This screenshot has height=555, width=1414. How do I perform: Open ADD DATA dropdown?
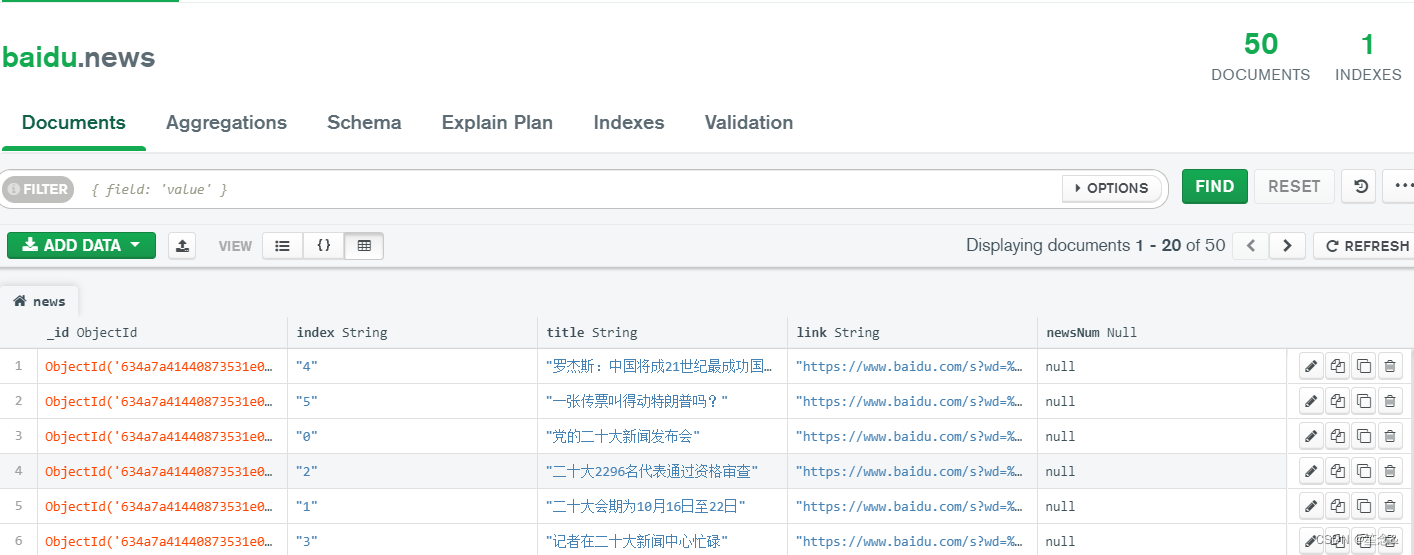81,245
